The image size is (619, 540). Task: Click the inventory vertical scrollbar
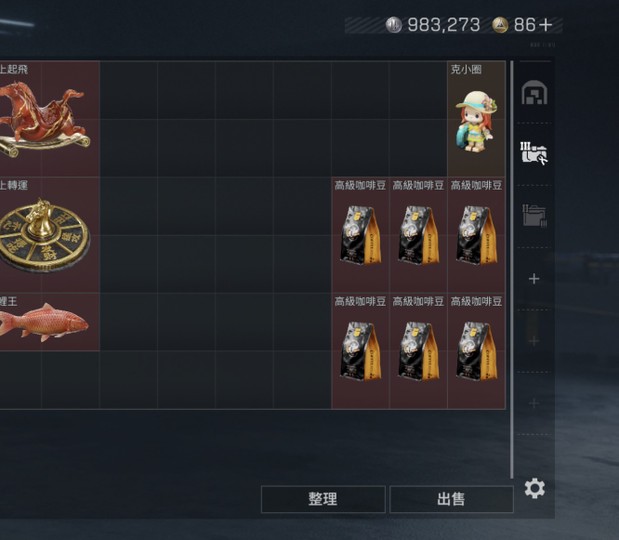[512, 270]
